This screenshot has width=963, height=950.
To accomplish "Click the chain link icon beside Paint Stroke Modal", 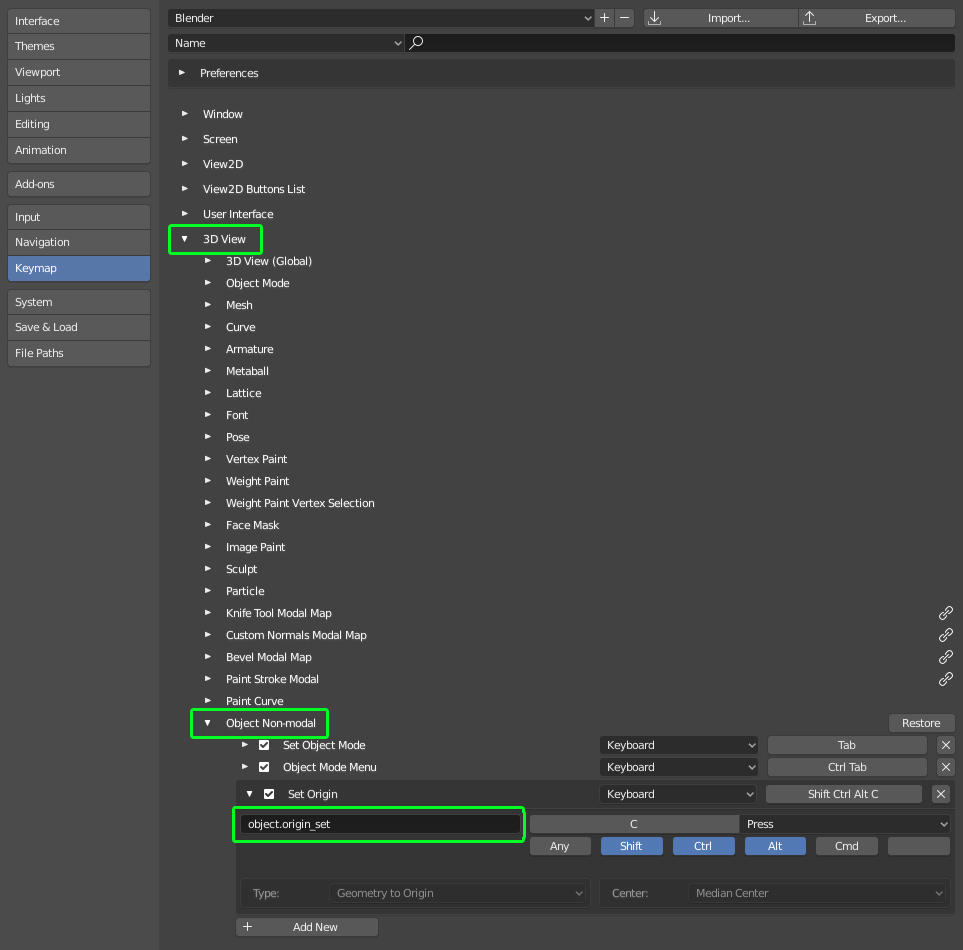I will (x=945, y=679).
